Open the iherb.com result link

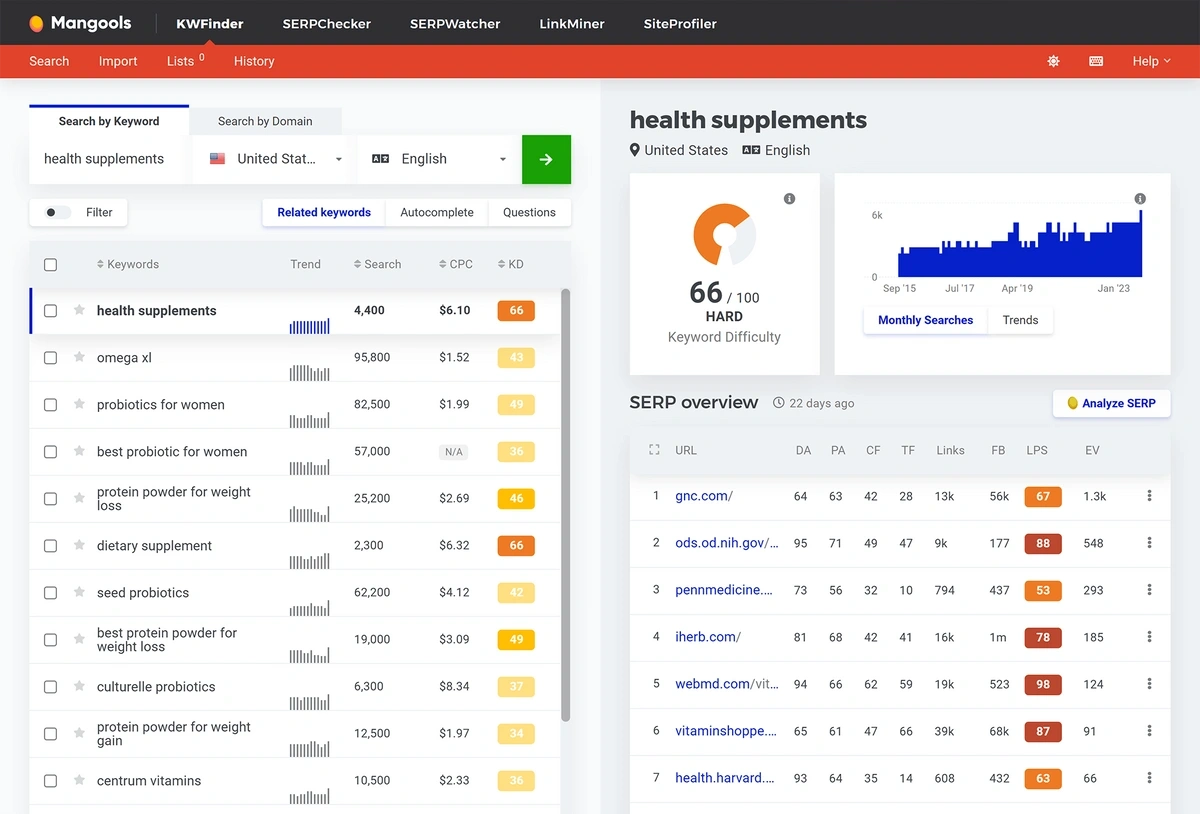(708, 637)
